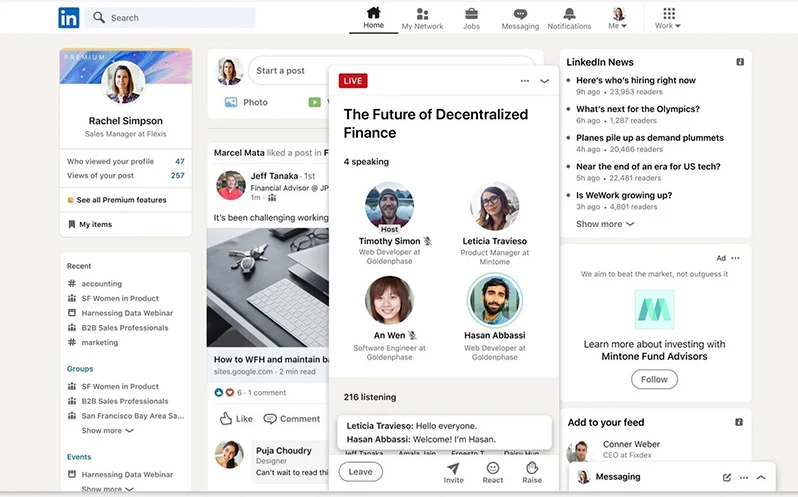Screen dimensions: 798x497
Task: Raise your hand in the room
Action: tap(532, 473)
